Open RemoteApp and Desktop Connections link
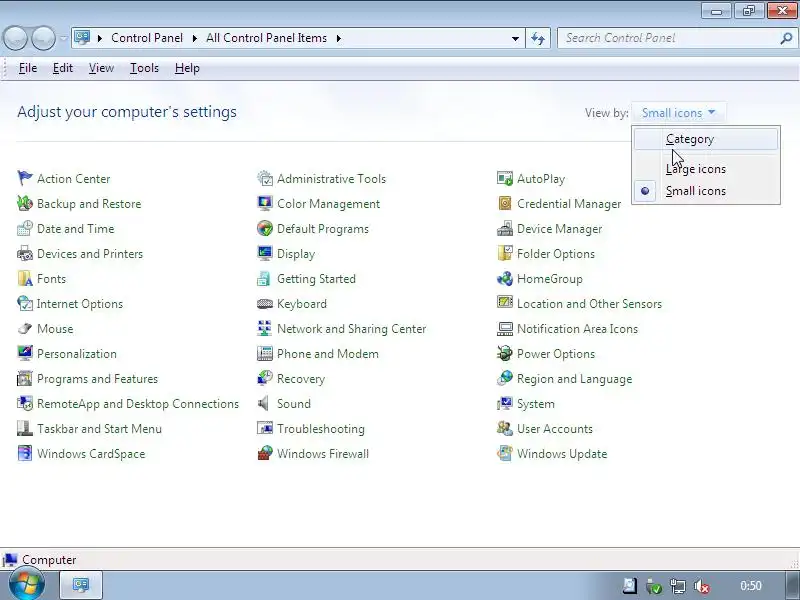 [x=138, y=404]
